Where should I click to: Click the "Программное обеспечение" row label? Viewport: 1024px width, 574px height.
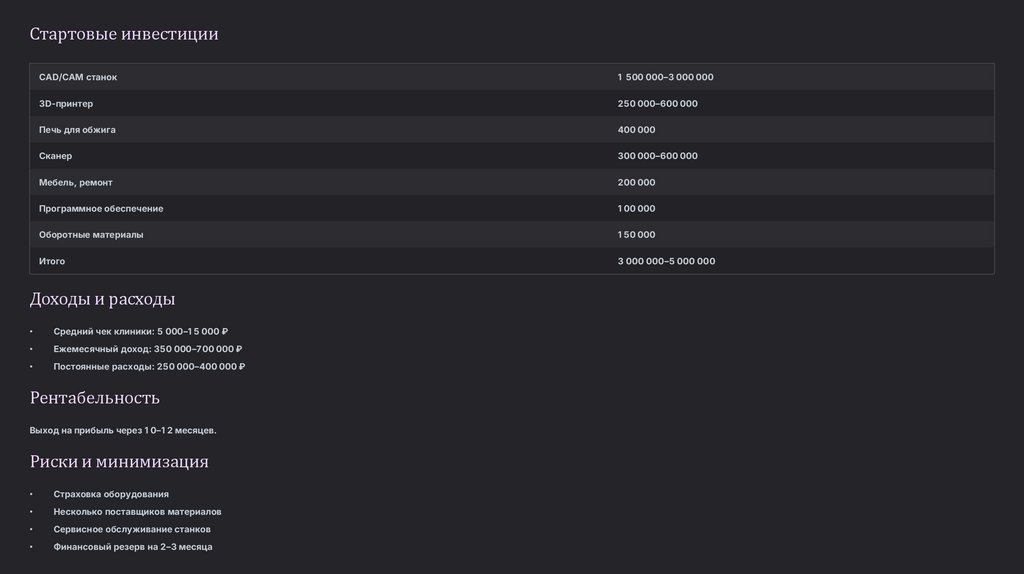click(x=101, y=208)
